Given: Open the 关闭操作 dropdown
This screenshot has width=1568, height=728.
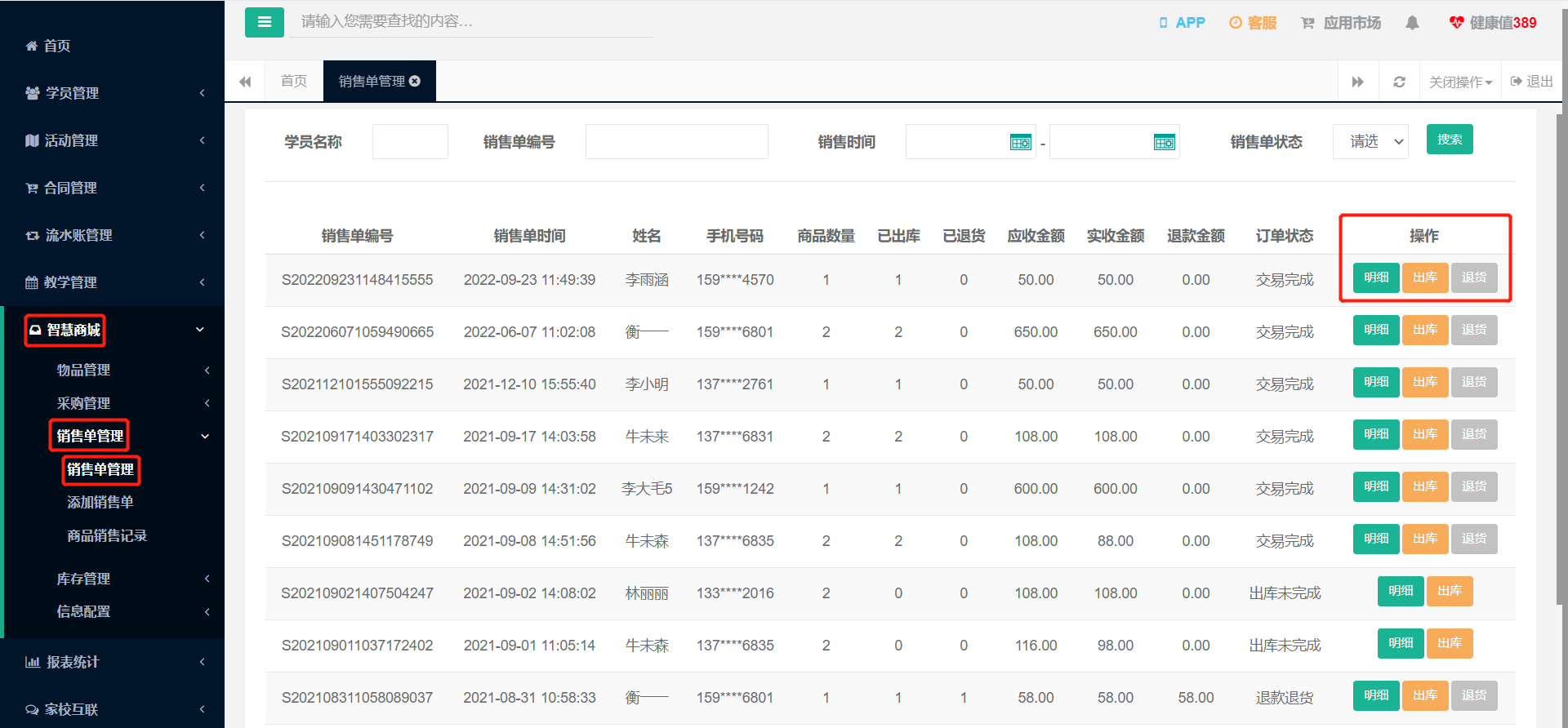Looking at the screenshot, I should tap(1460, 82).
